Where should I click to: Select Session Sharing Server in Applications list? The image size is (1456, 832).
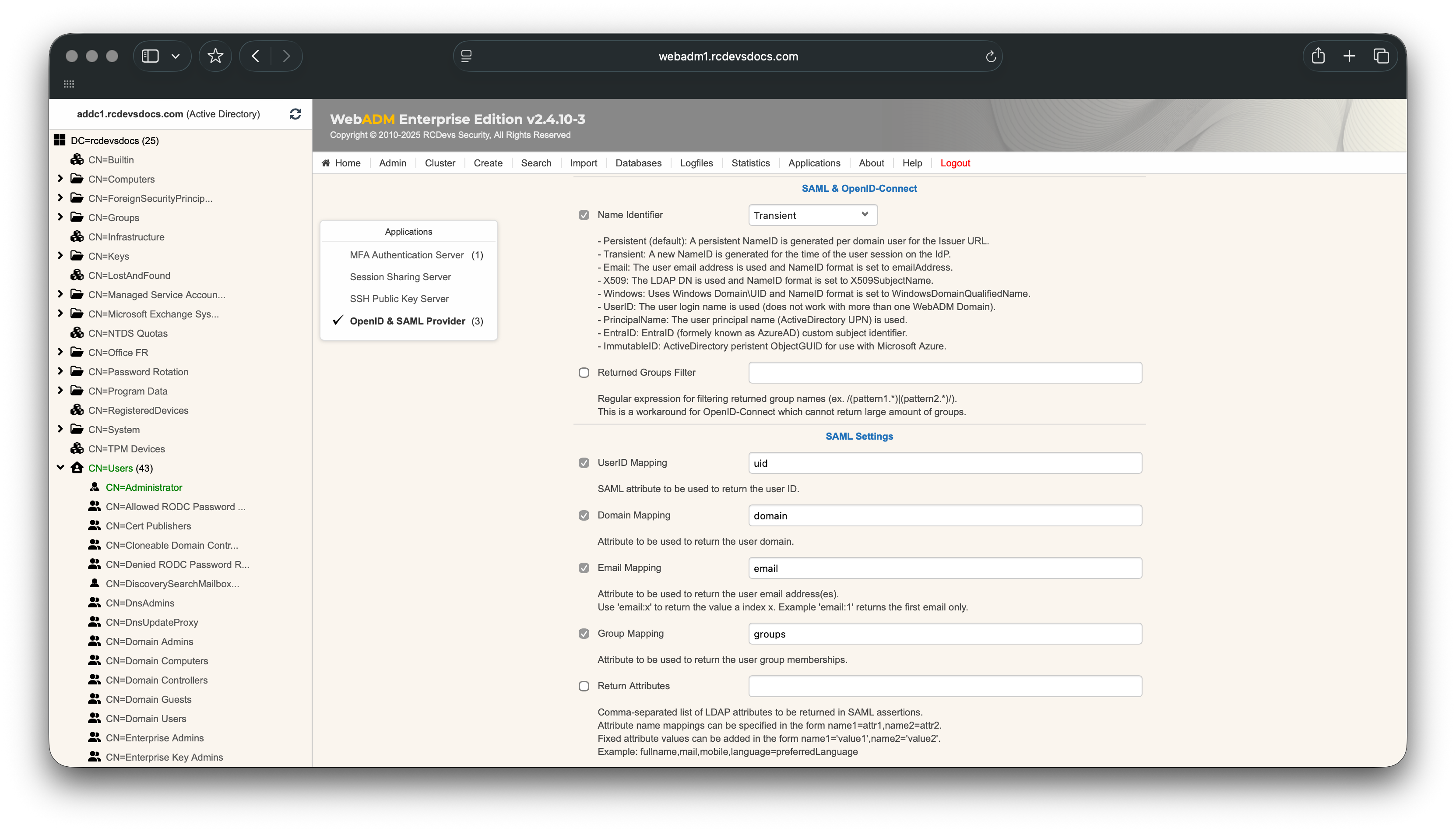401,277
